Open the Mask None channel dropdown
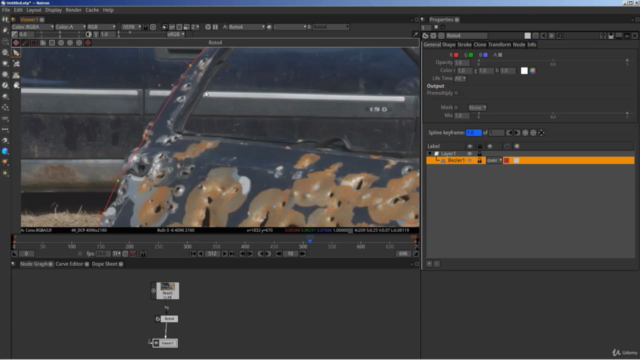This screenshot has height=360, width=640. pyautogui.click(x=477, y=107)
